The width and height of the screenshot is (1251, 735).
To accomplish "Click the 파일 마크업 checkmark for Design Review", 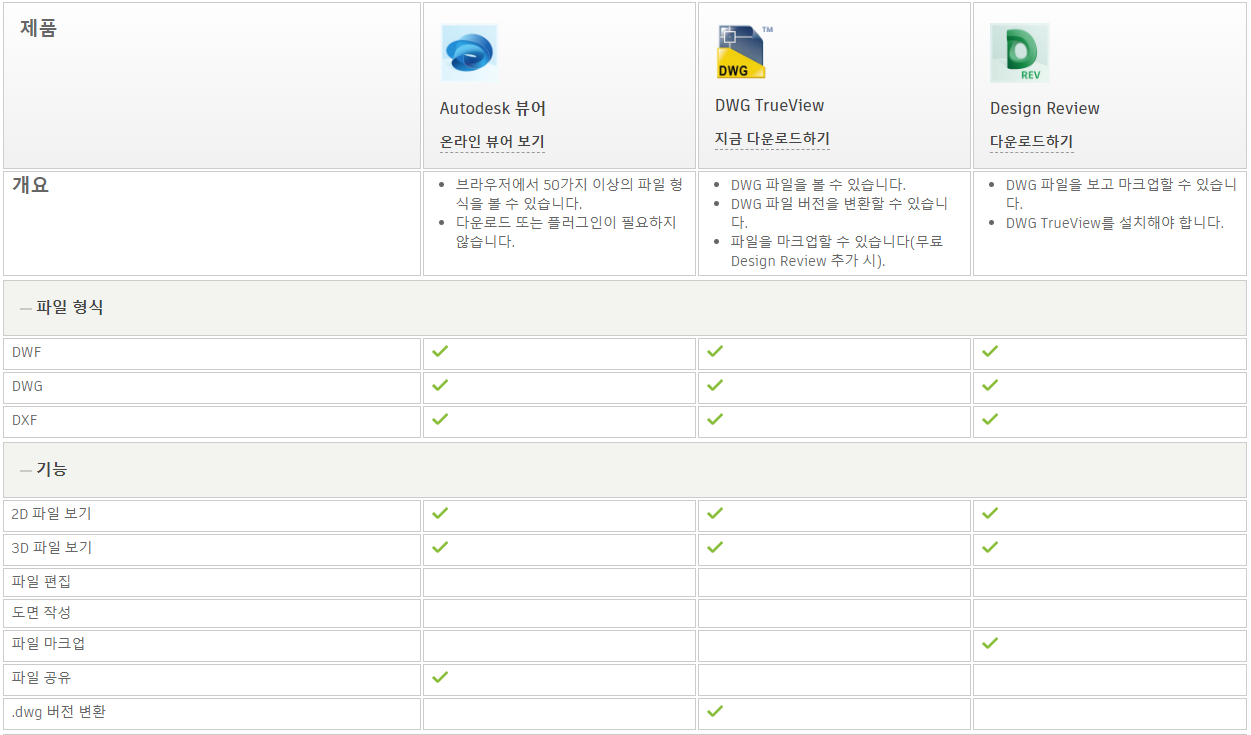I will pyautogui.click(x=990, y=643).
